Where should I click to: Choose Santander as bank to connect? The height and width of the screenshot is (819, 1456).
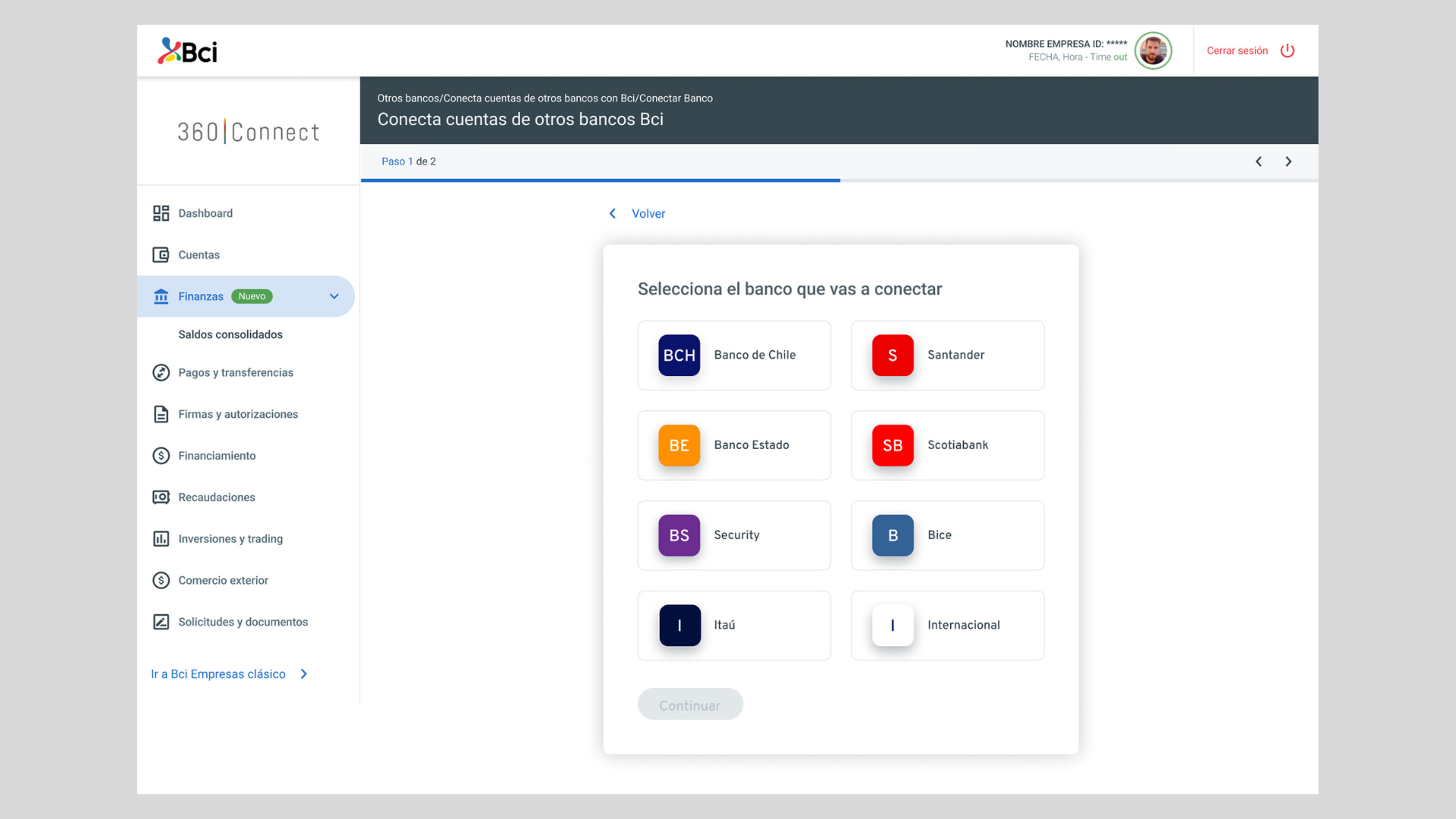[947, 355]
